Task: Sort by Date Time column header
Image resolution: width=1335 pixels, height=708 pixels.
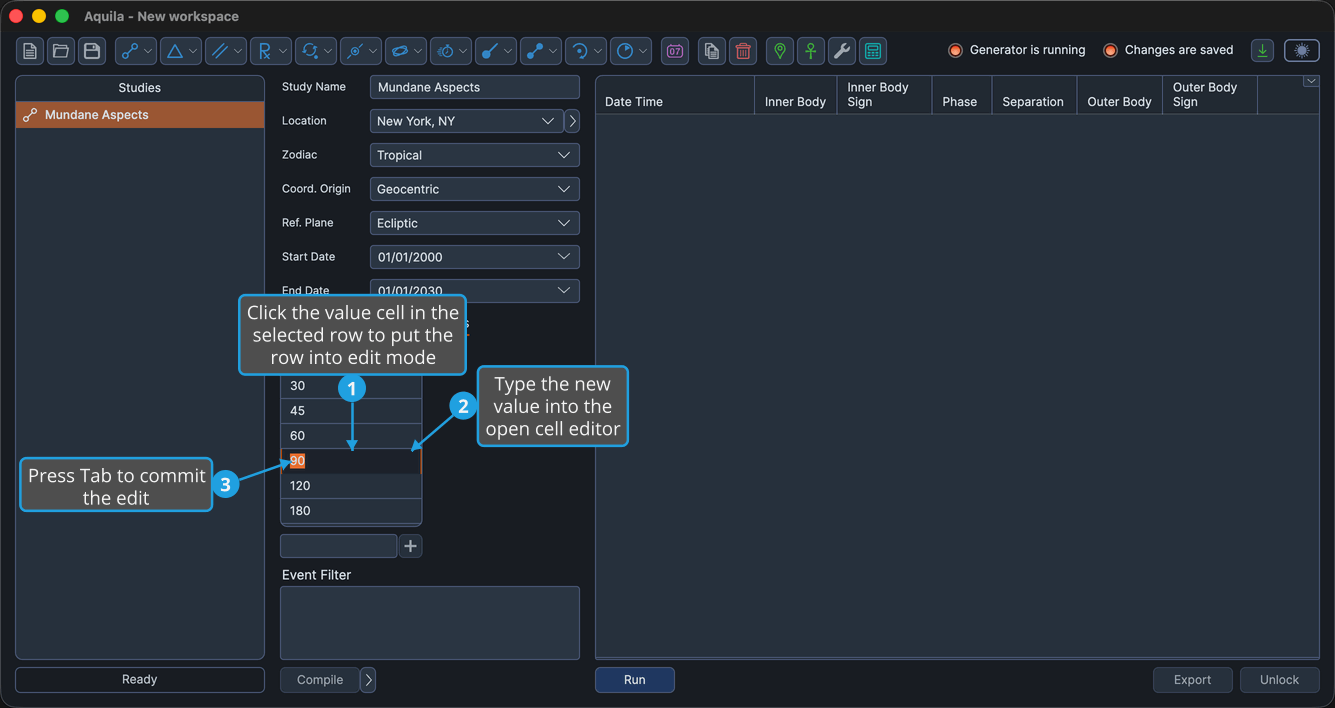Action: (675, 95)
